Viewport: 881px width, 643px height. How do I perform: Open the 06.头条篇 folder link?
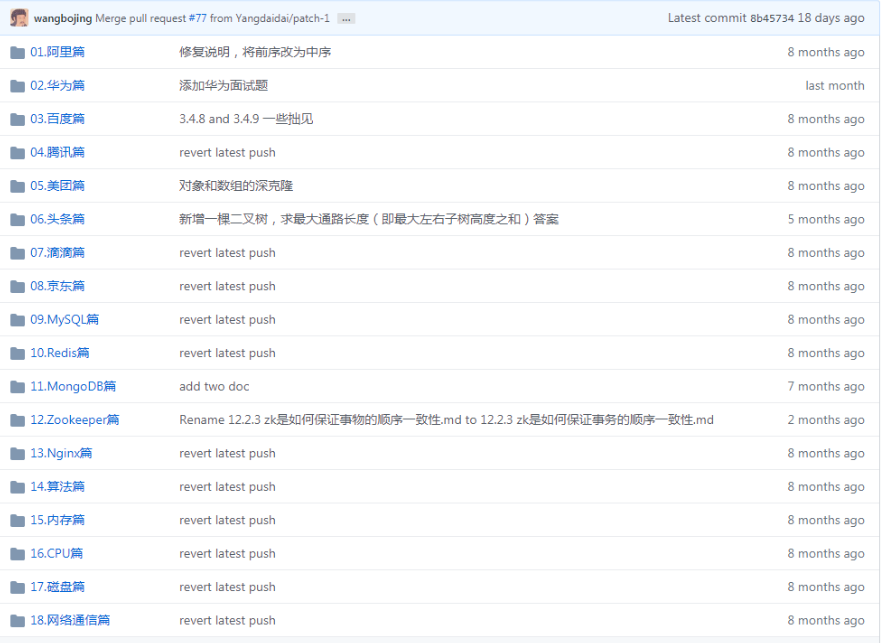tap(57, 219)
